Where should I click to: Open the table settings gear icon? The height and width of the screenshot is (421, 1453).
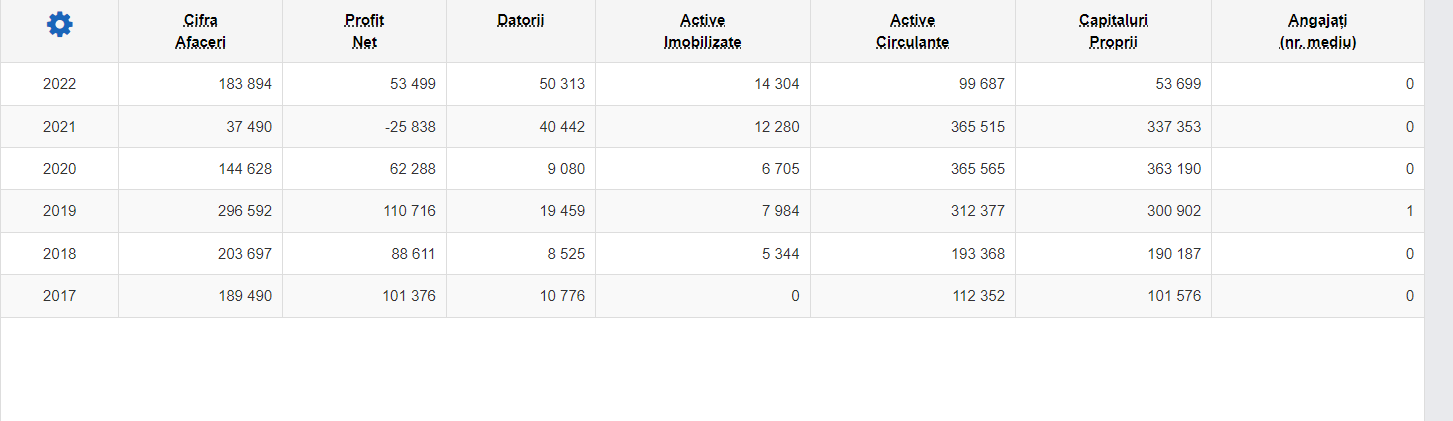click(59, 25)
